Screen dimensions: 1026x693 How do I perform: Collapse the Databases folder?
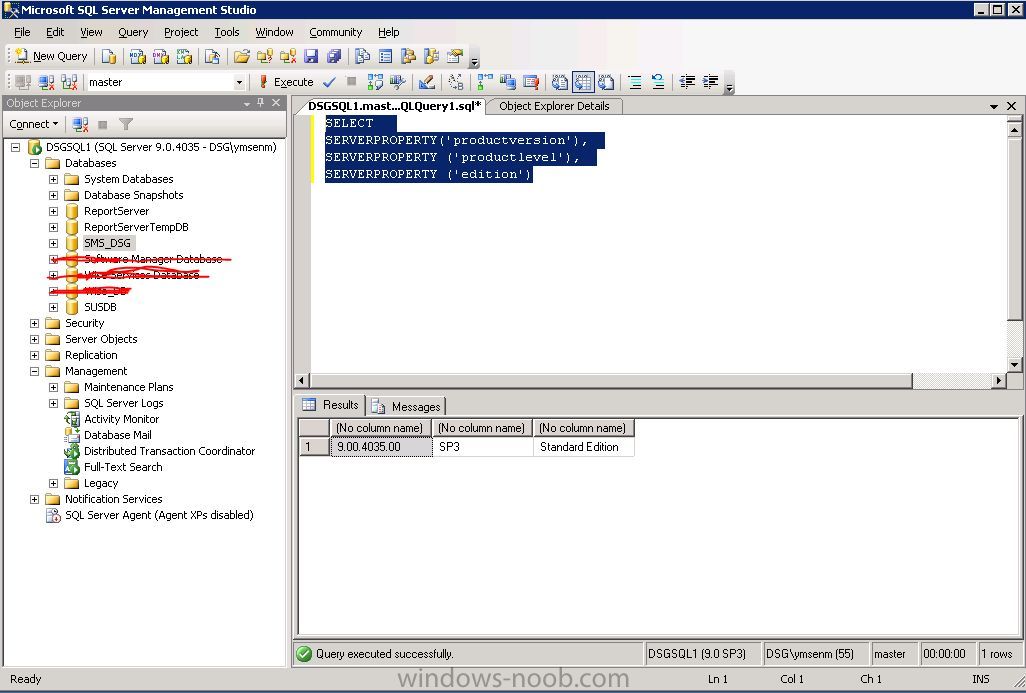click(x=35, y=164)
